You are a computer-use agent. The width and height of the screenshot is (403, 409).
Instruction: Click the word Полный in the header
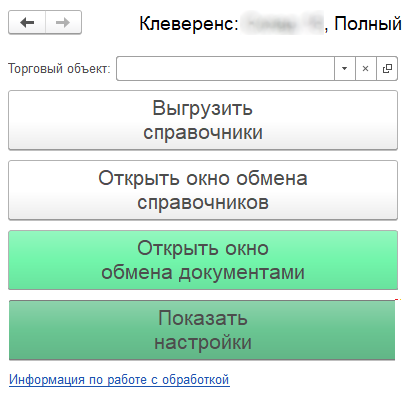coord(368,24)
